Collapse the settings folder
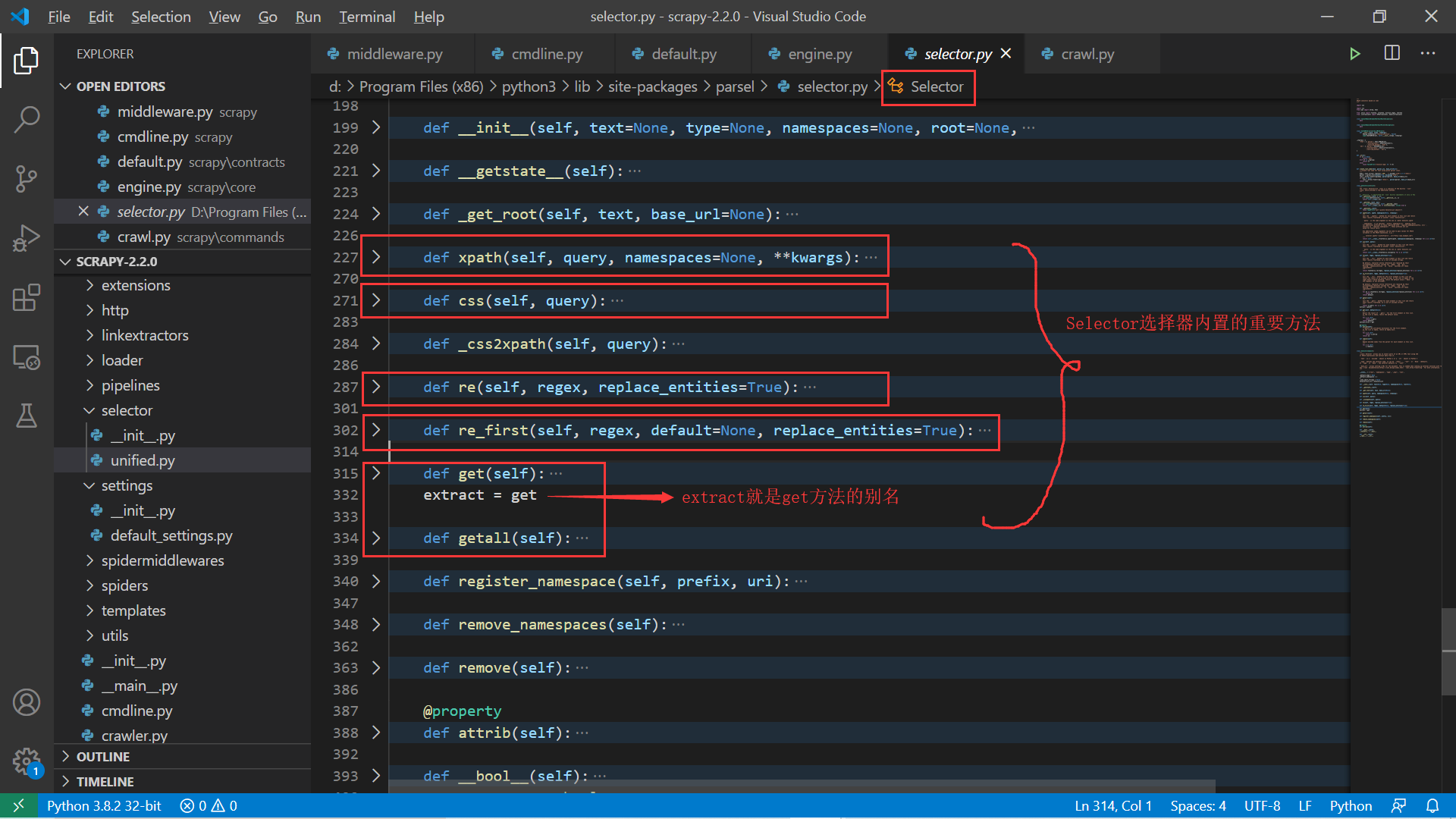 click(x=182, y=485)
